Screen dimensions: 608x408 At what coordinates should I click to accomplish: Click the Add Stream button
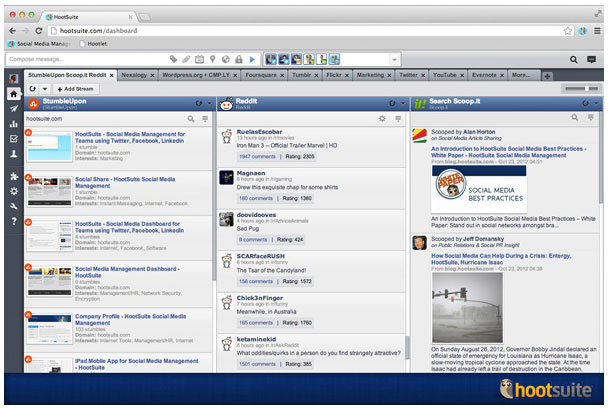75,89
